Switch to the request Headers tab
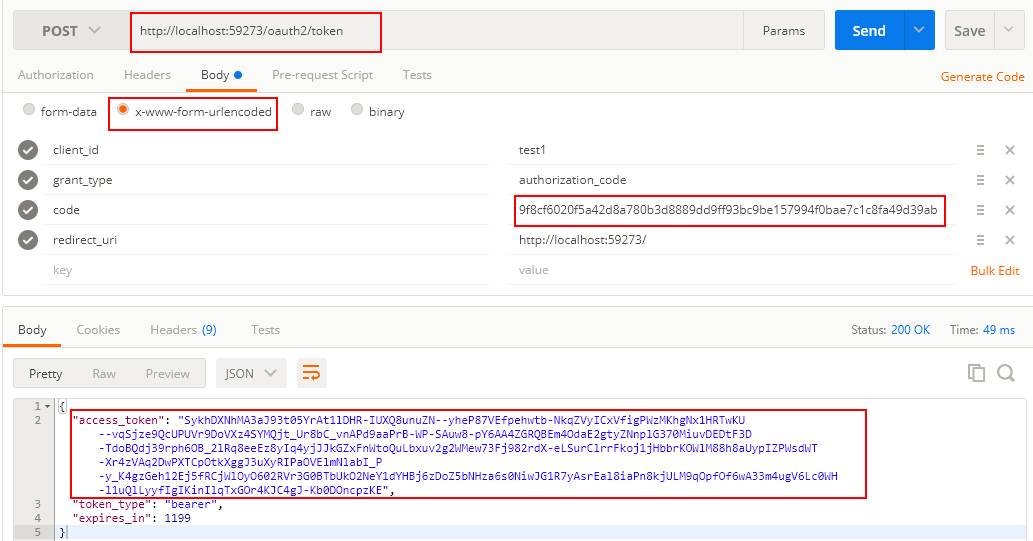The image size is (1033, 541). pos(147,74)
